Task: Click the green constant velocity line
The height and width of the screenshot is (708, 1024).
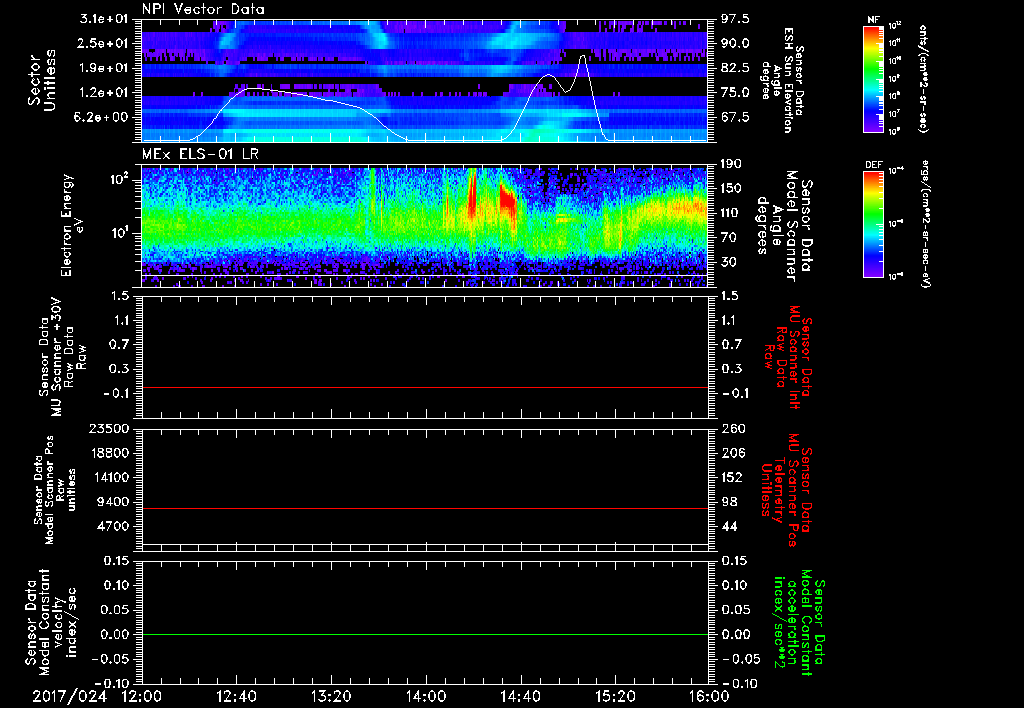Action: click(425, 634)
